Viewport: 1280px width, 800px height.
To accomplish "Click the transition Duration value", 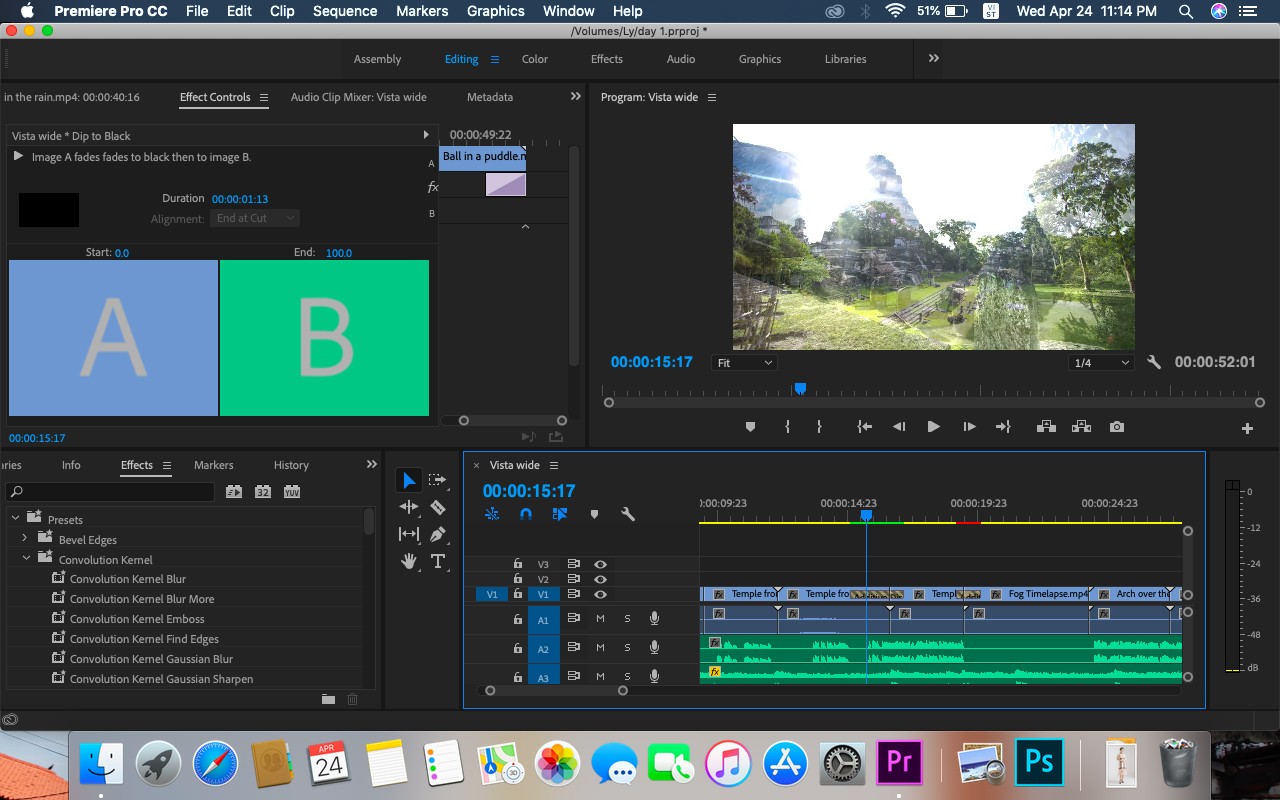I will pyautogui.click(x=240, y=199).
